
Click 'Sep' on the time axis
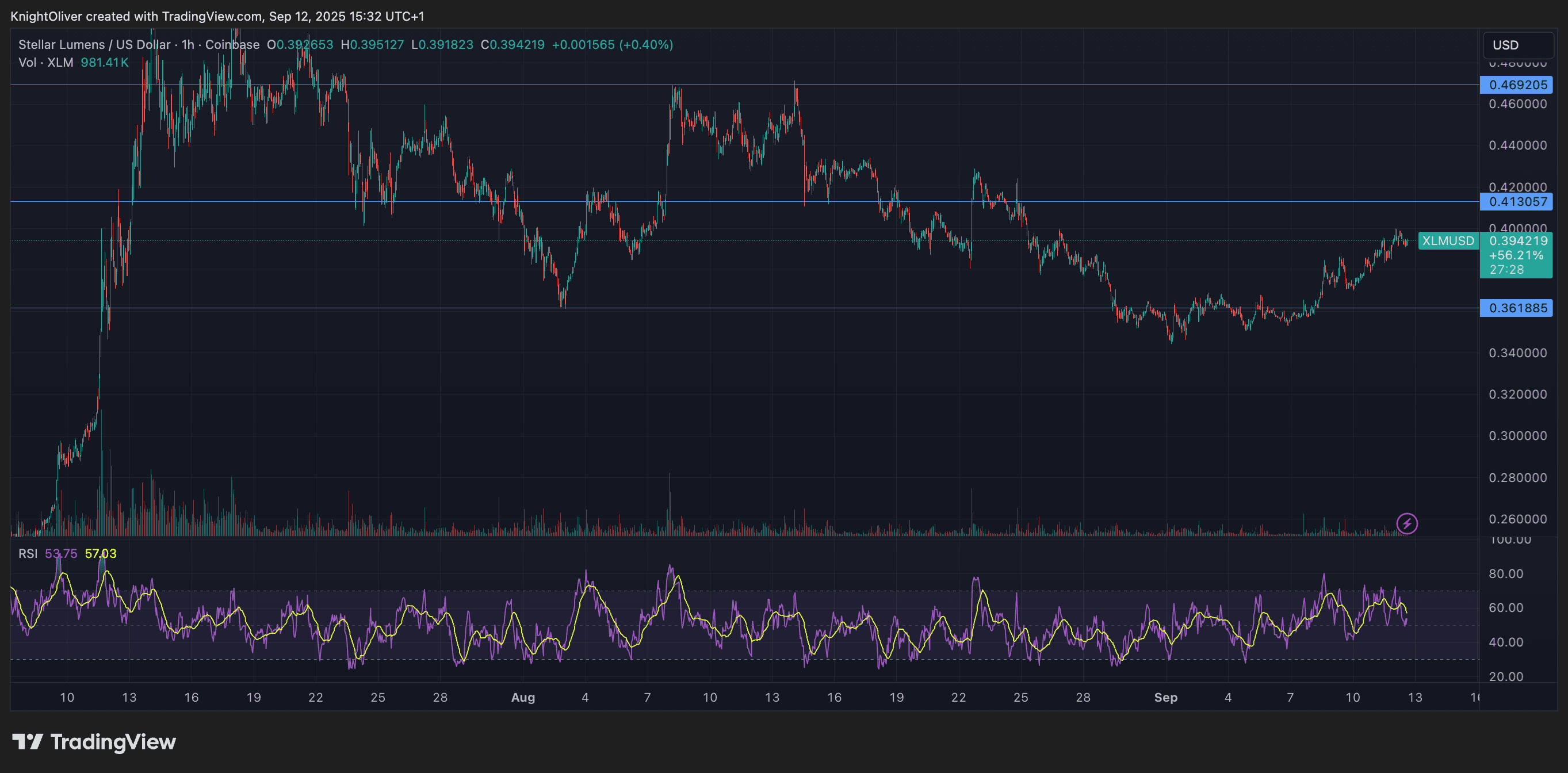1167,698
